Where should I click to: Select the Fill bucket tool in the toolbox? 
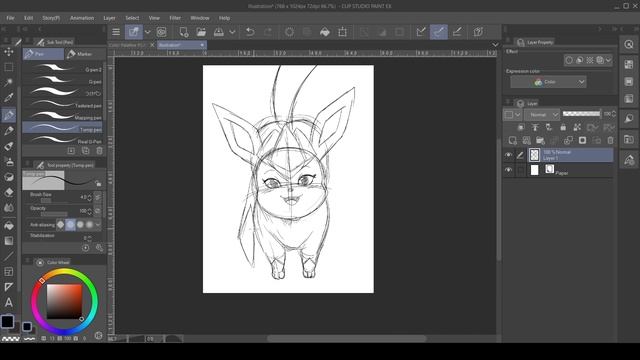pyautogui.click(x=9, y=225)
